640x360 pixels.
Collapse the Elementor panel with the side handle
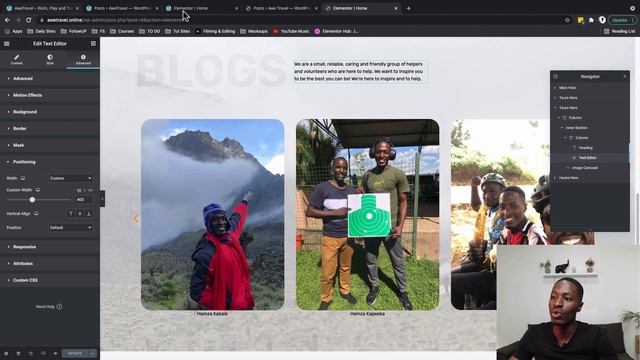102,199
